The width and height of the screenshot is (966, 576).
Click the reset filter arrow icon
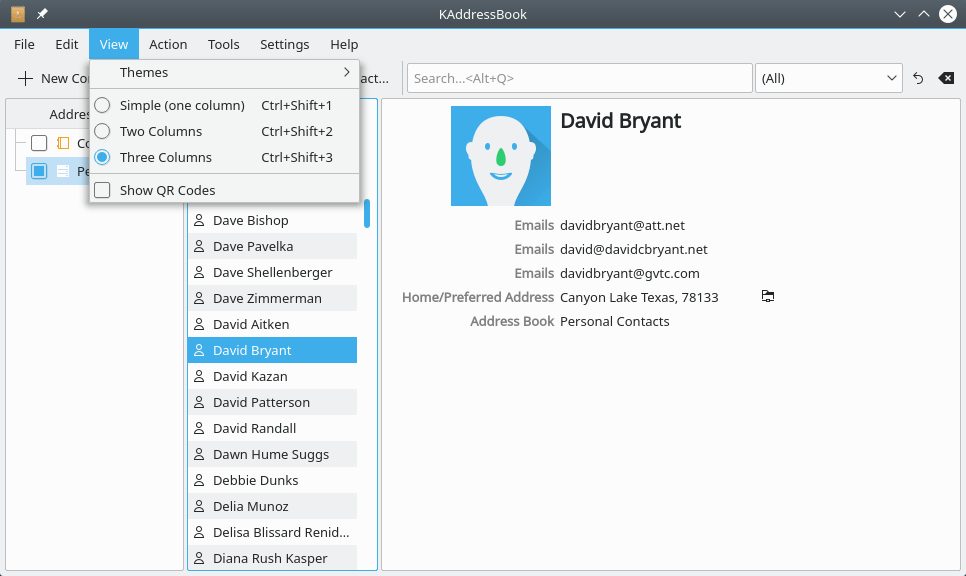pyautogui.click(x=918, y=78)
